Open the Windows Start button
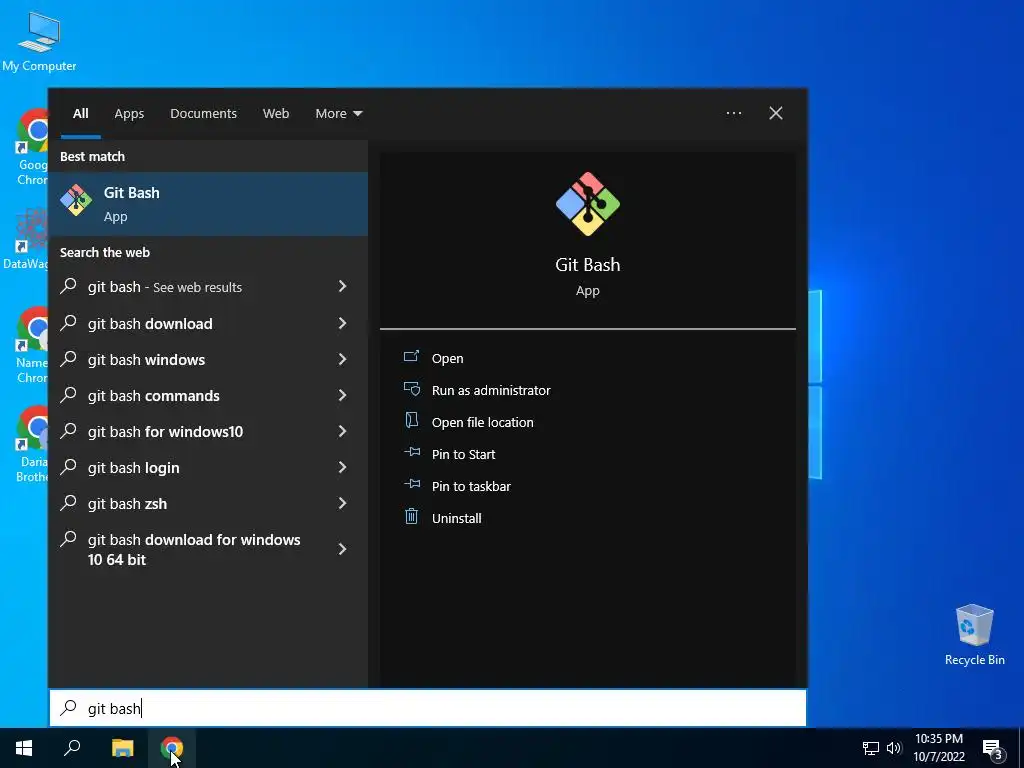The image size is (1024, 768). click(x=24, y=748)
